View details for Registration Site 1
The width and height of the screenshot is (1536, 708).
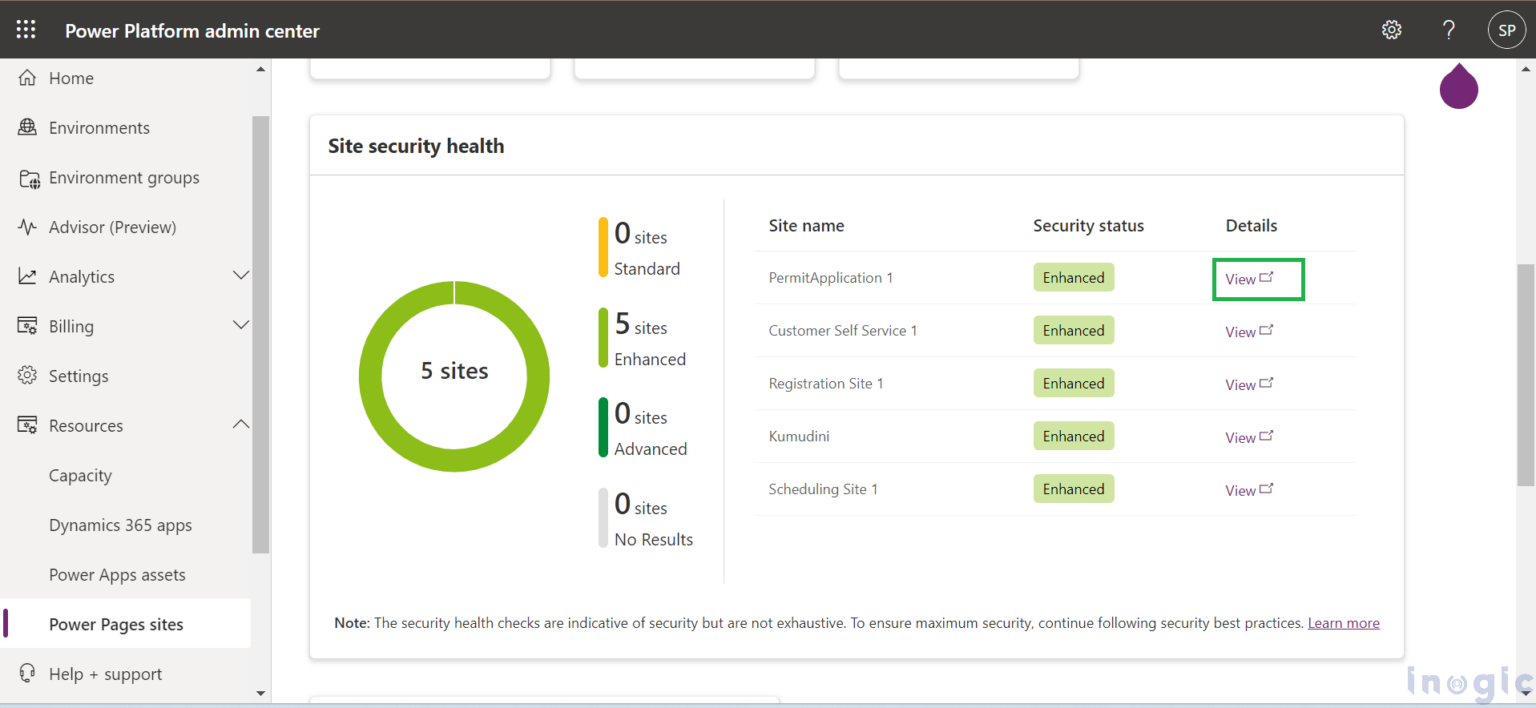coord(1250,385)
